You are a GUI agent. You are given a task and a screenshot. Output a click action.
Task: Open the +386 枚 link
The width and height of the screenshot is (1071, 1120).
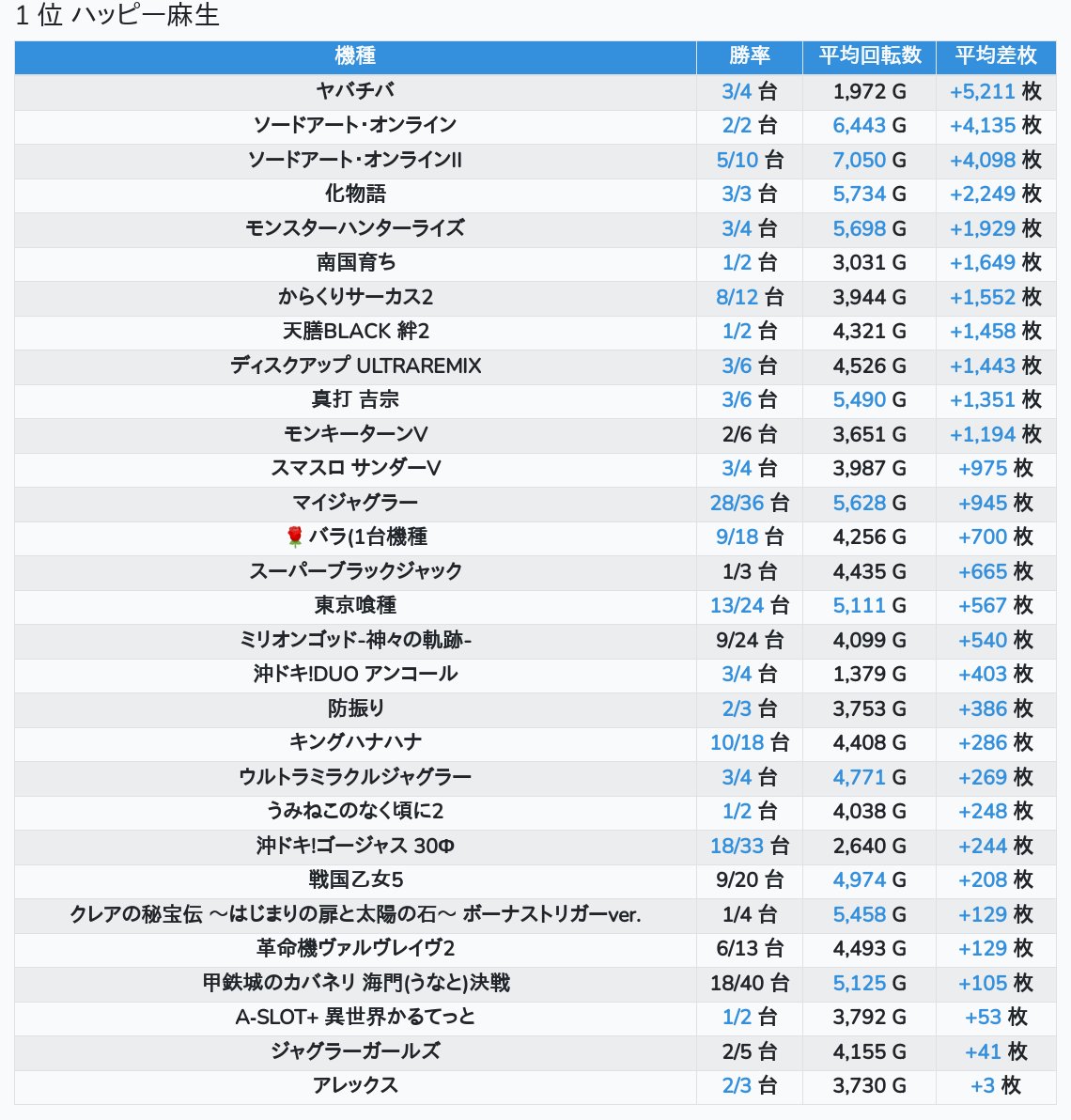click(983, 708)
